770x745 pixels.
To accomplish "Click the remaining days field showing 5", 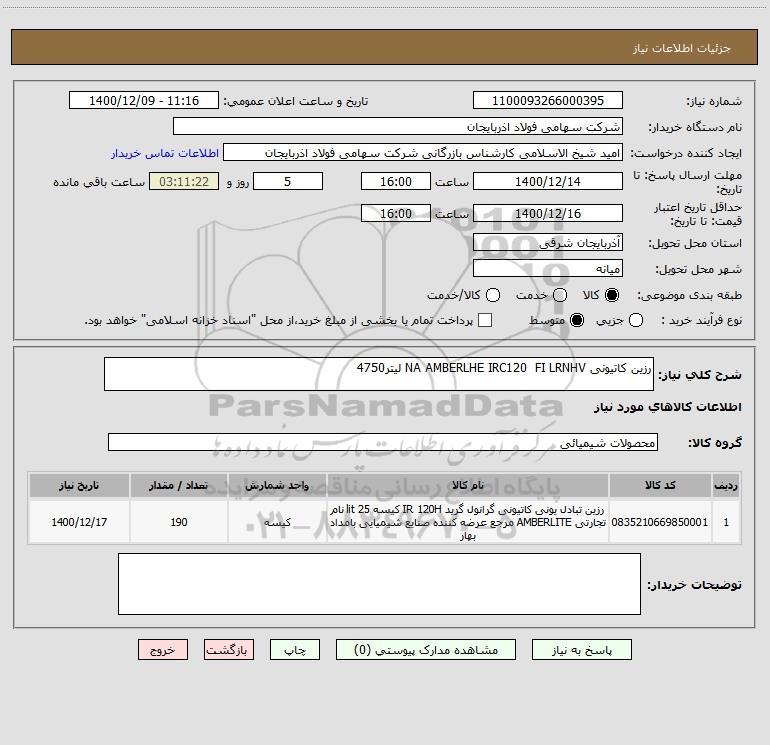I will (288, 181).
